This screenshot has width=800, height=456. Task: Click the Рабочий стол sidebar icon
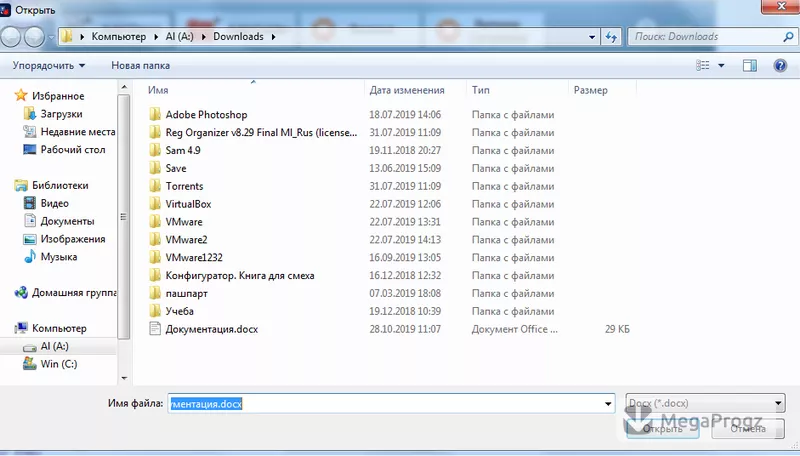(30, 149)
